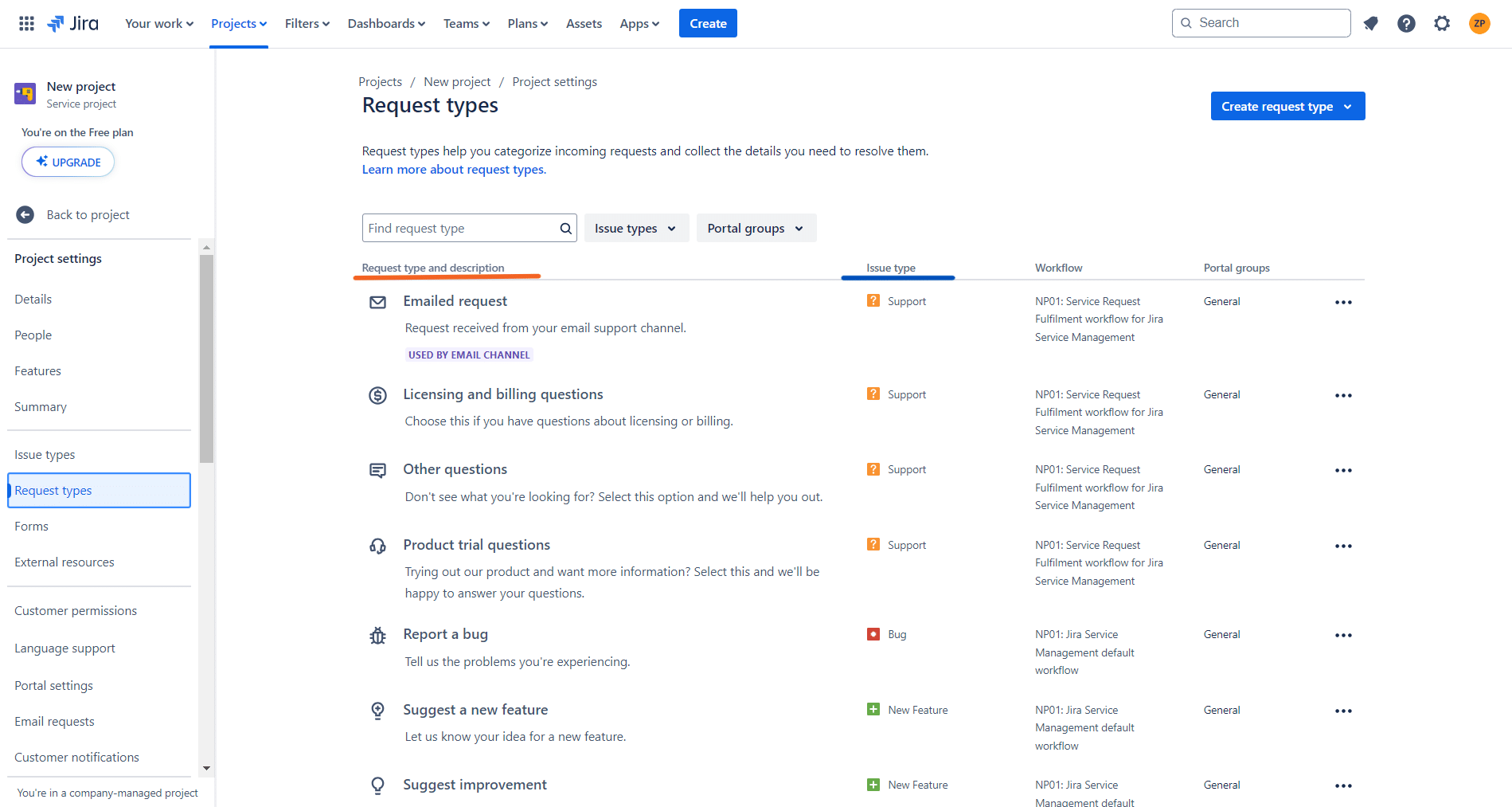Expand the Apps menu
The height and width of the screenshot is (807, 1512).
pyautogui.click(x=639, y=23)
